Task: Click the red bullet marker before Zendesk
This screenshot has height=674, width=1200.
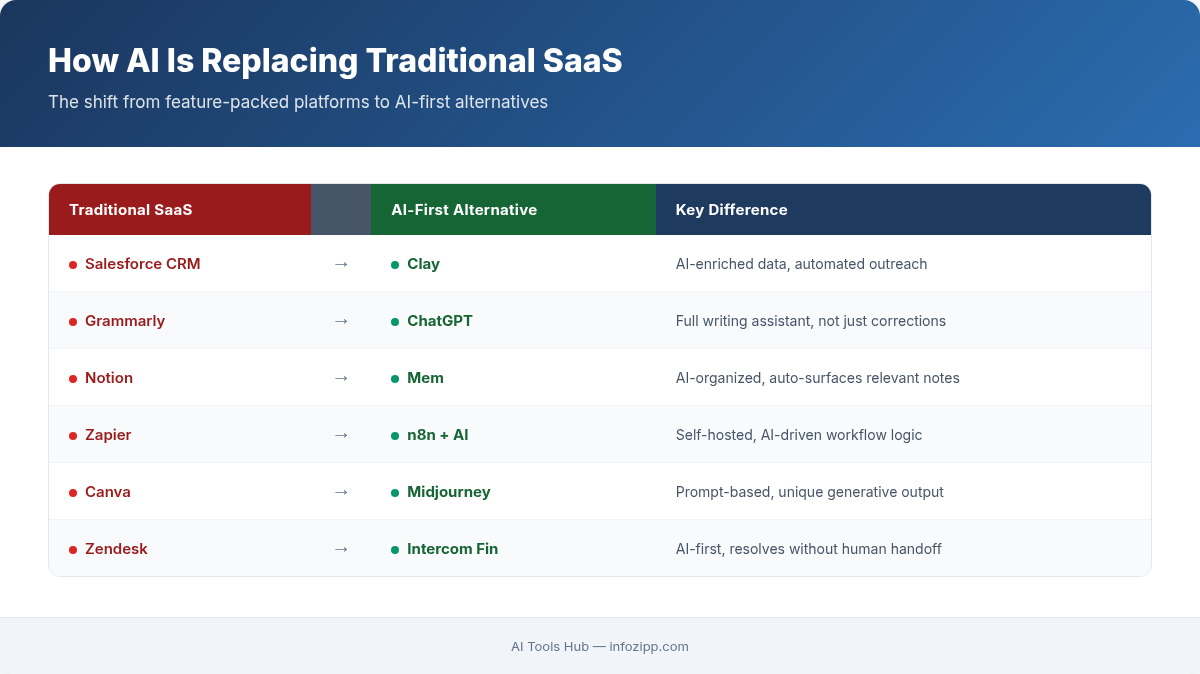Action: click(72, 549)
